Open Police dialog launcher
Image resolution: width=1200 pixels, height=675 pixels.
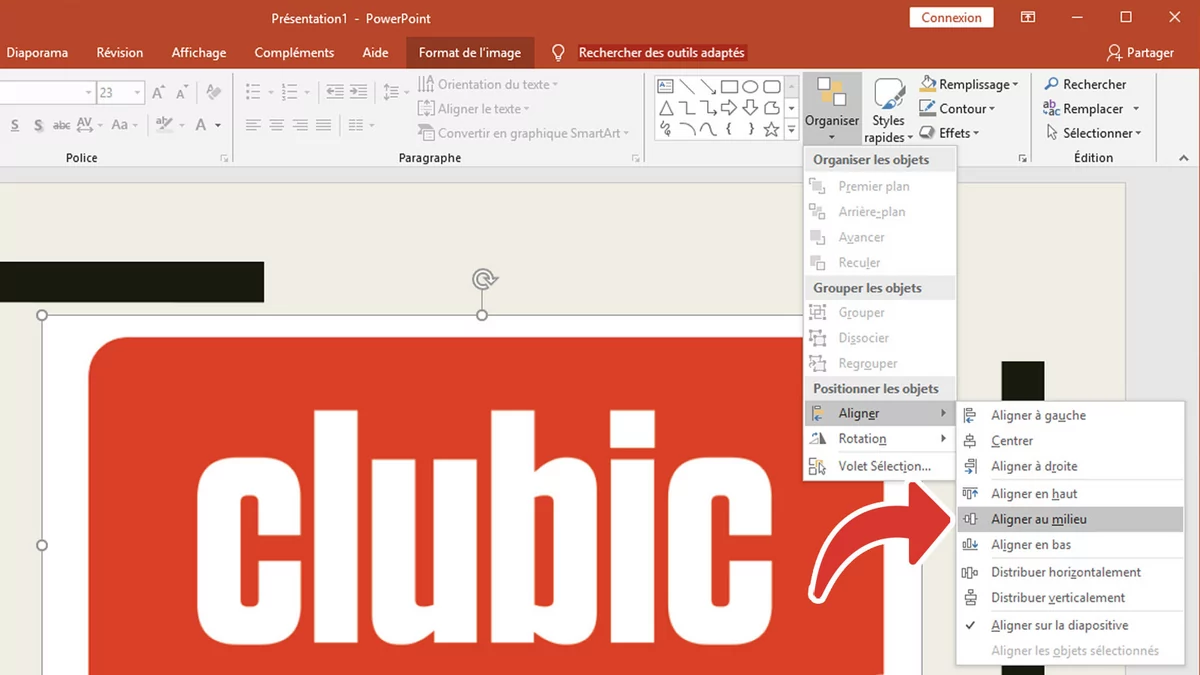pos(223,159)
